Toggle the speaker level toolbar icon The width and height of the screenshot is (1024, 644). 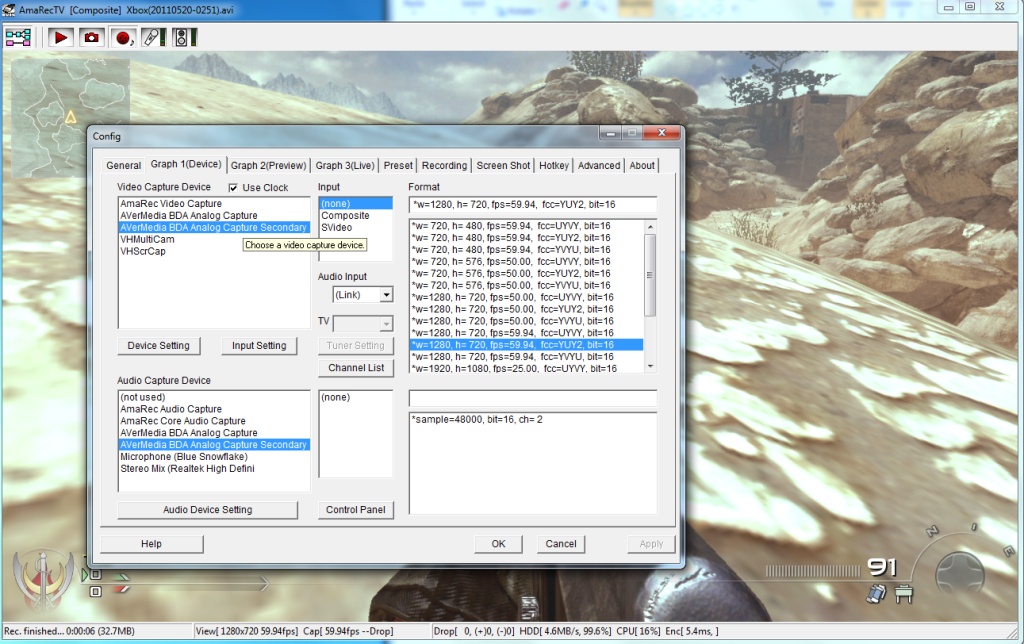tap(183, 37)
